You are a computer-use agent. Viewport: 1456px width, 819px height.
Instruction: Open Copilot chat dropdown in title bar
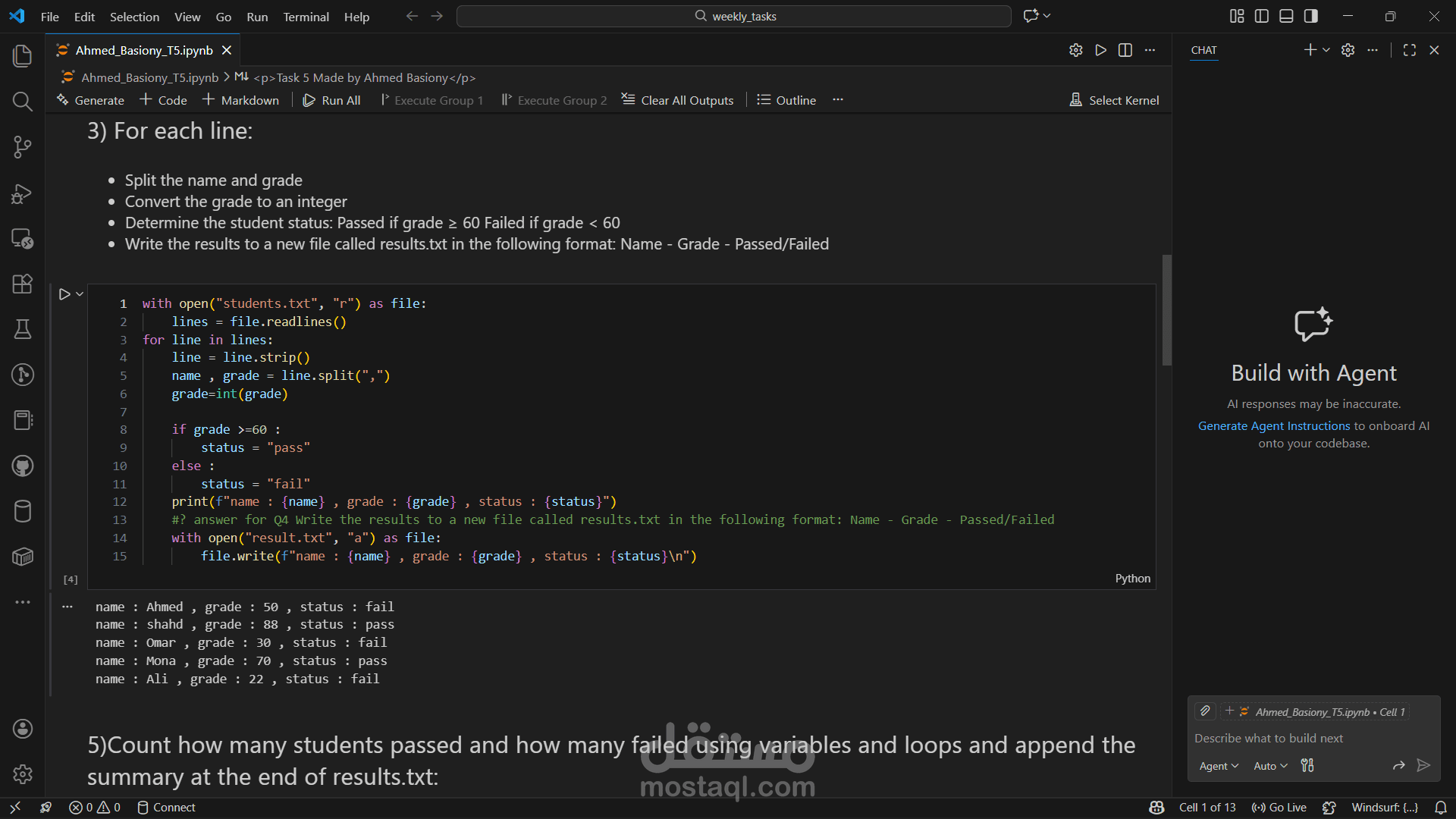coord(1037,16)
